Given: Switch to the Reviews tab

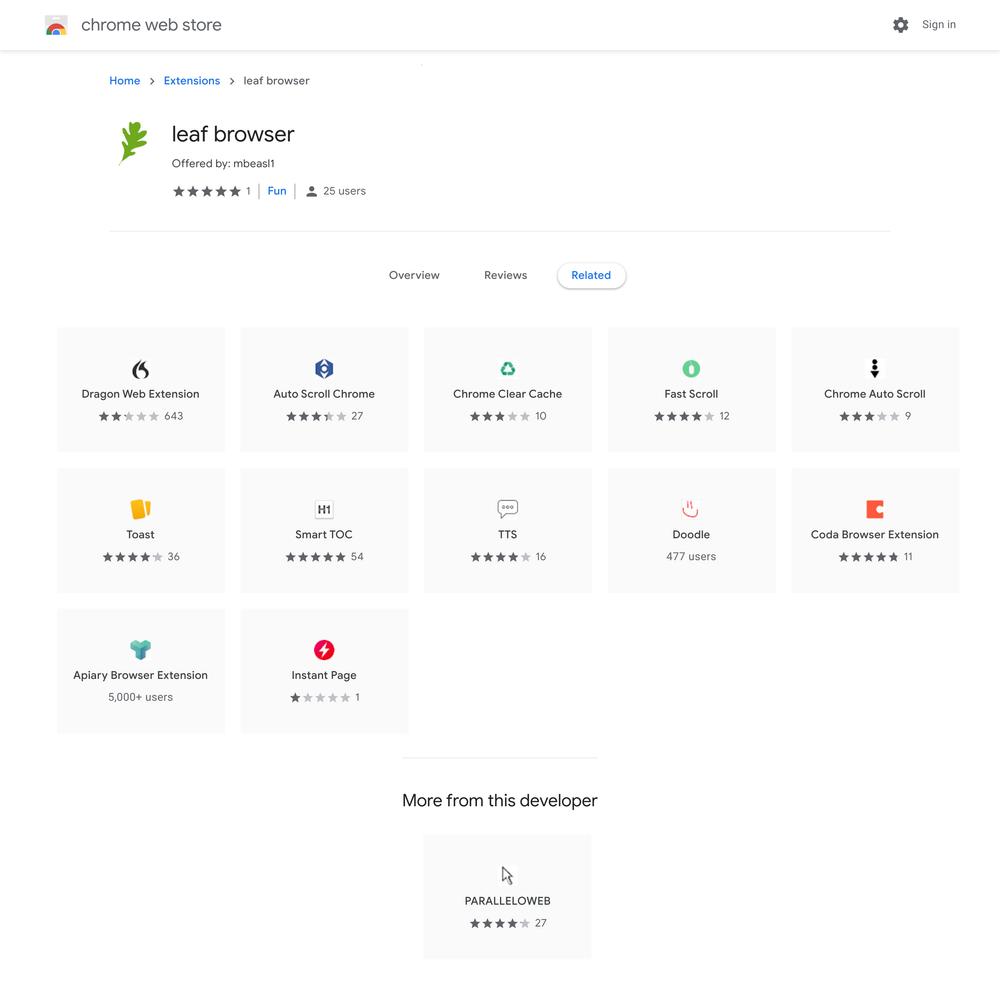Looking at the screenshot, I should [505, 275].
